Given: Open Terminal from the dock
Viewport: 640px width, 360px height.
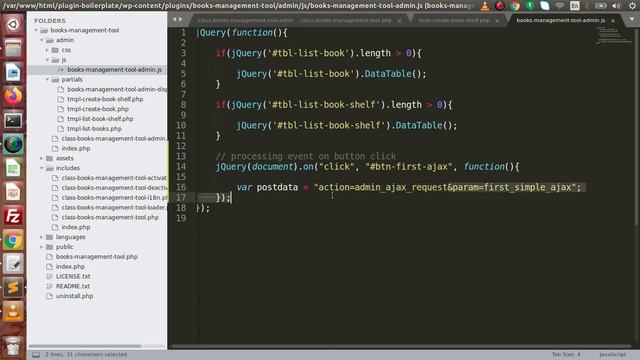Looking at the screenshot, I should click(x=13, y=121).
